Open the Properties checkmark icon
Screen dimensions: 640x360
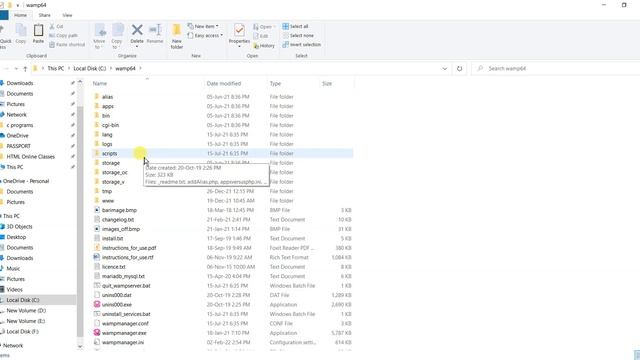(239, 31)
